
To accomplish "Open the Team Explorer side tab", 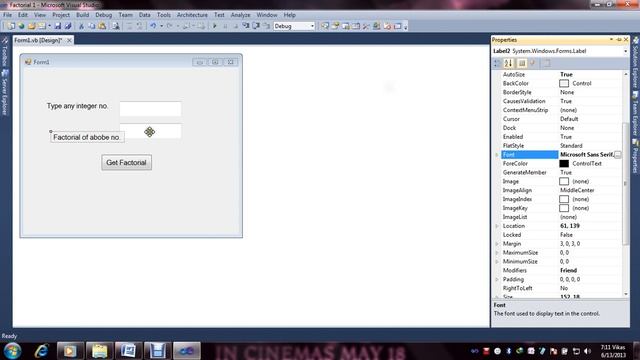I will (x=636, y=114).
